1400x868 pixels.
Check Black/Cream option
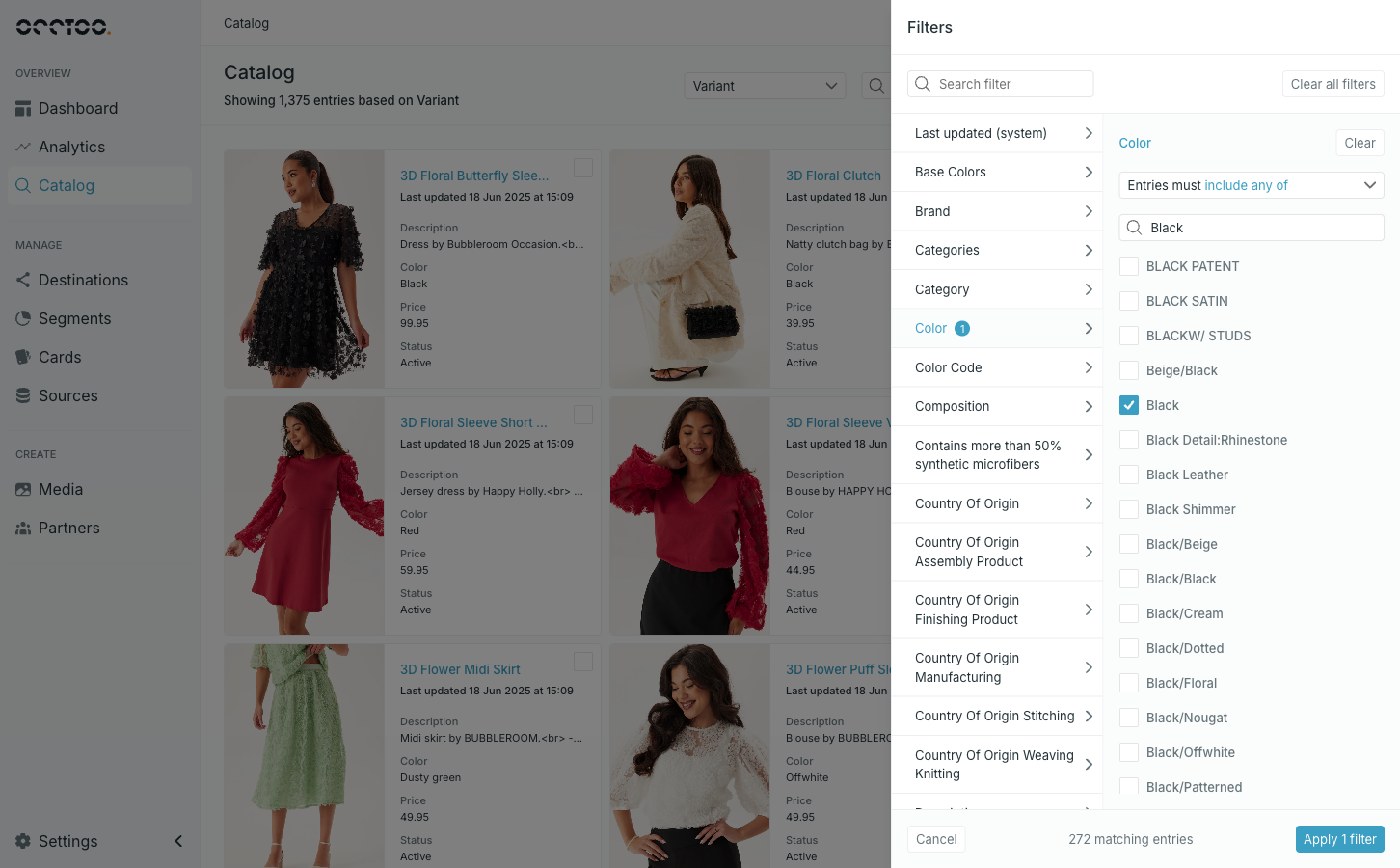click(x=1129, y=613)
